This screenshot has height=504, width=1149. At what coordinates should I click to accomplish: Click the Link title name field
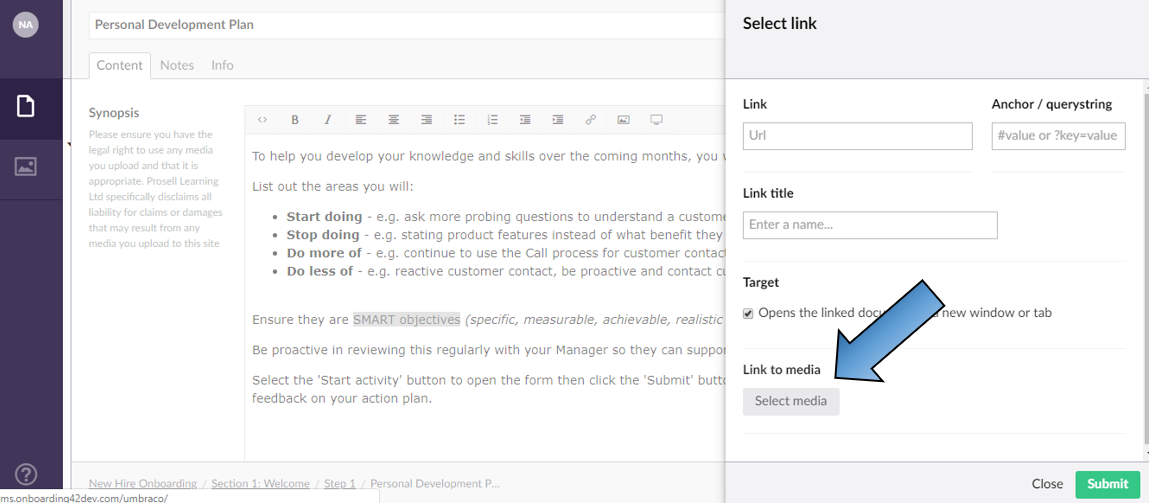pos(870,225)
